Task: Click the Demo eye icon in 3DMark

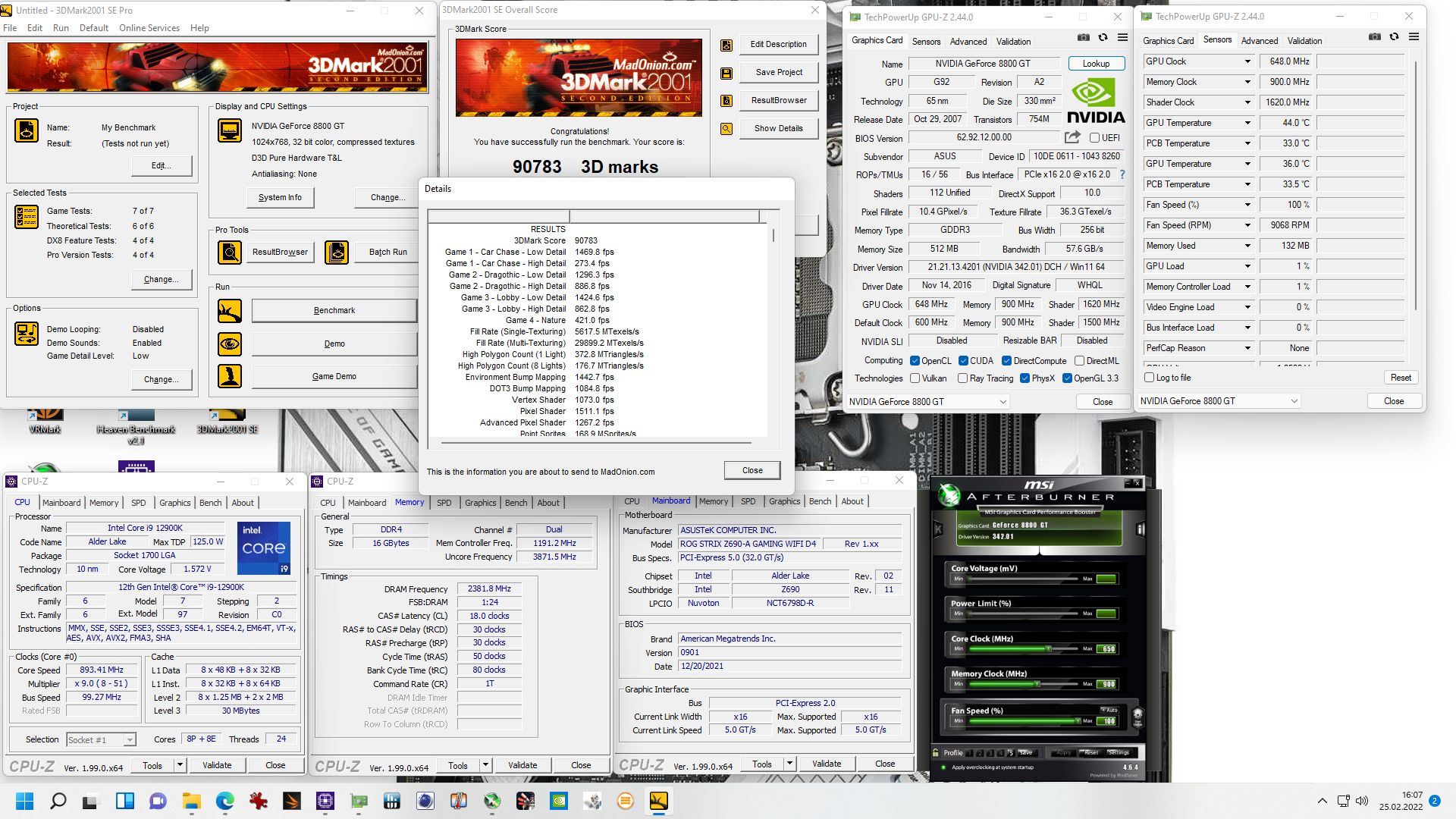Action: [x=230, y=344]
